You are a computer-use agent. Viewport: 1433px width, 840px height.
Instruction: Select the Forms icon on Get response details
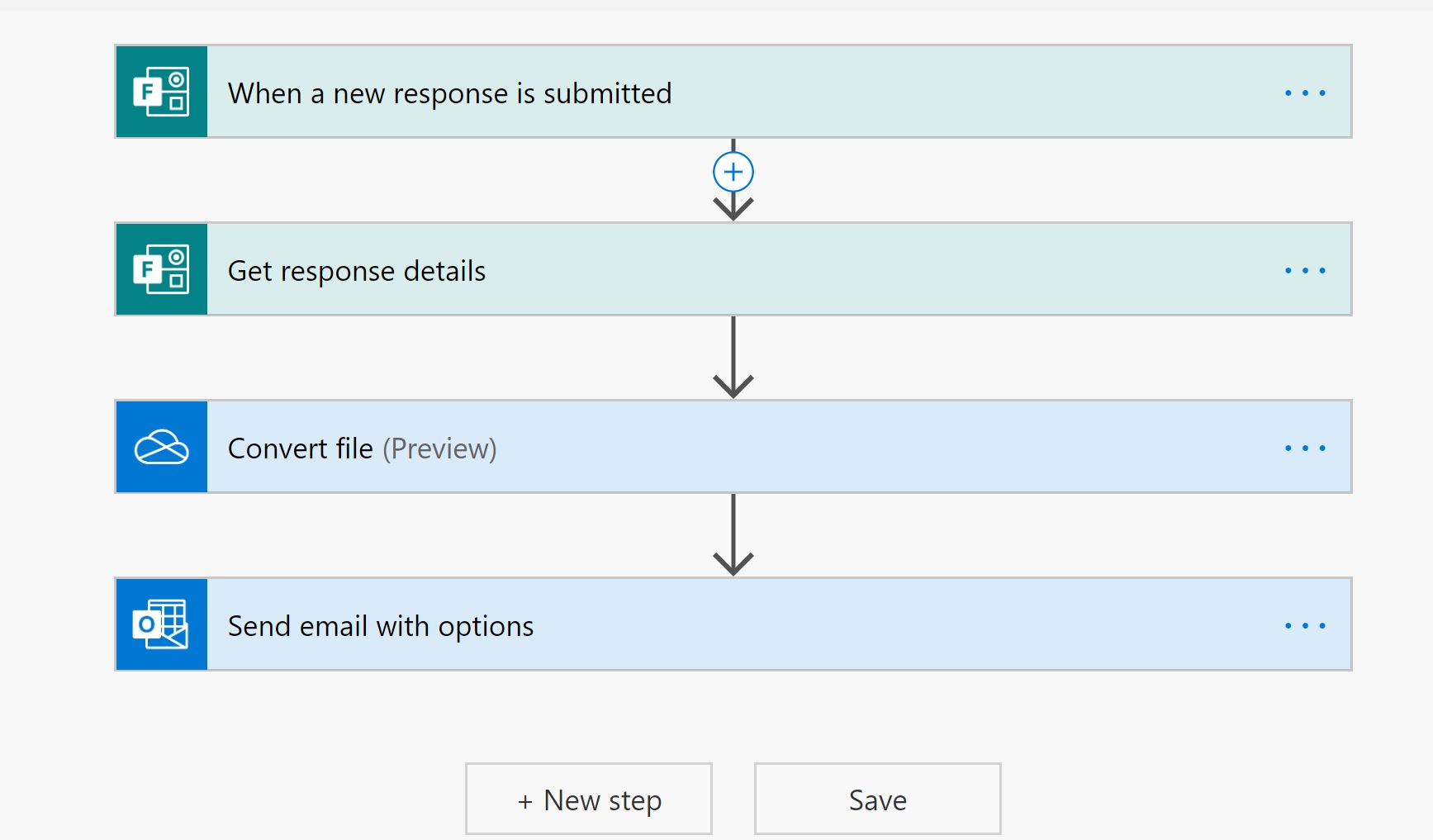point(161,269)
